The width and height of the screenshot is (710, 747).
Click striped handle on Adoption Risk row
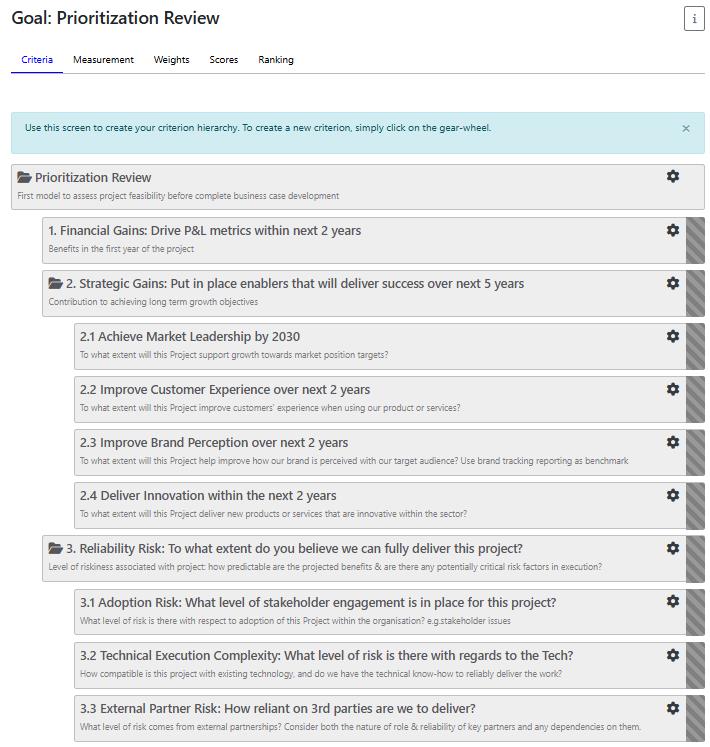click(695, 612)
